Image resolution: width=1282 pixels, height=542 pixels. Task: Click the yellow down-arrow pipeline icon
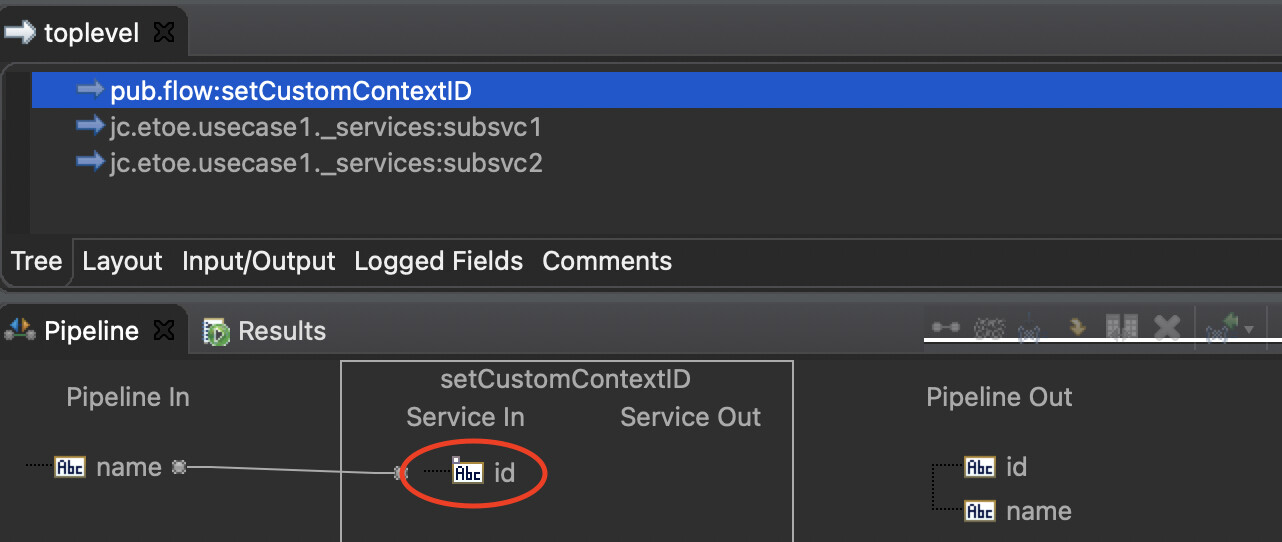pyautogui.click(x=1077, y=327)
